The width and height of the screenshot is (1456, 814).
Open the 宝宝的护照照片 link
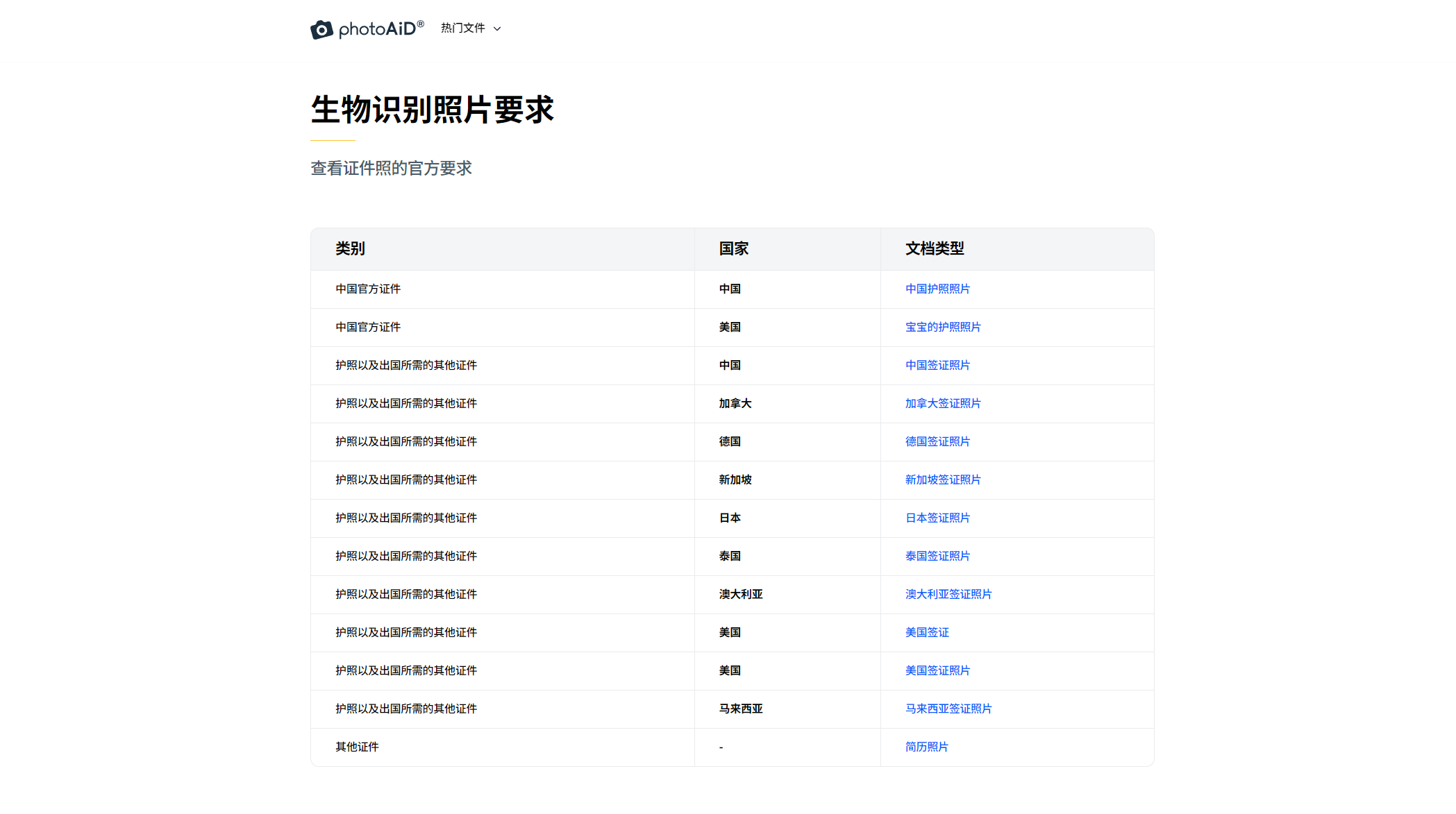(x=942, y=327)
